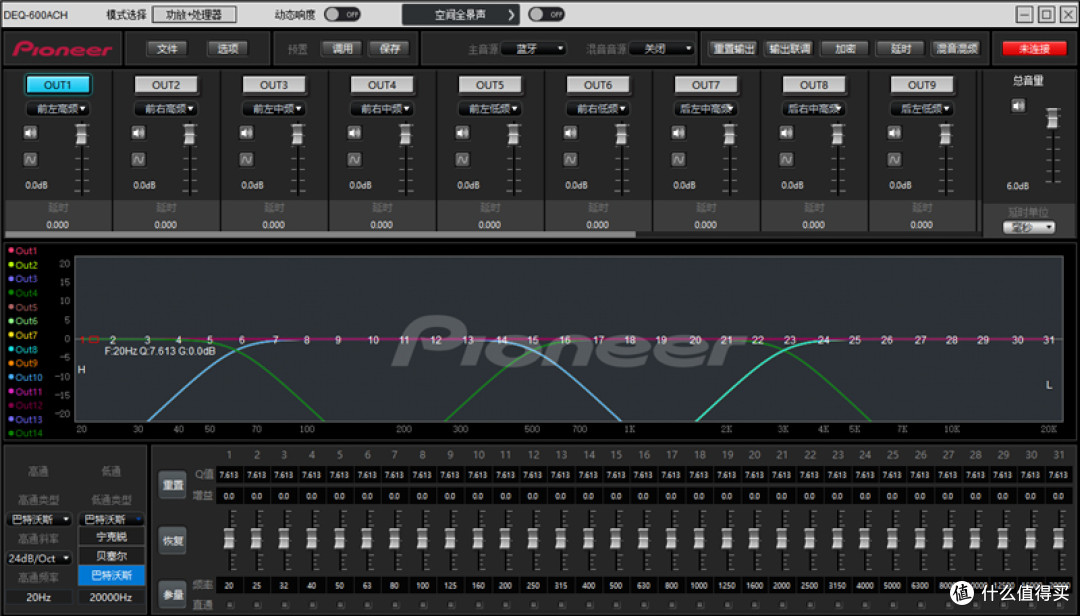
Task: Open OUT2 前右高频 channel type dropdown
Action: (166, 109)
